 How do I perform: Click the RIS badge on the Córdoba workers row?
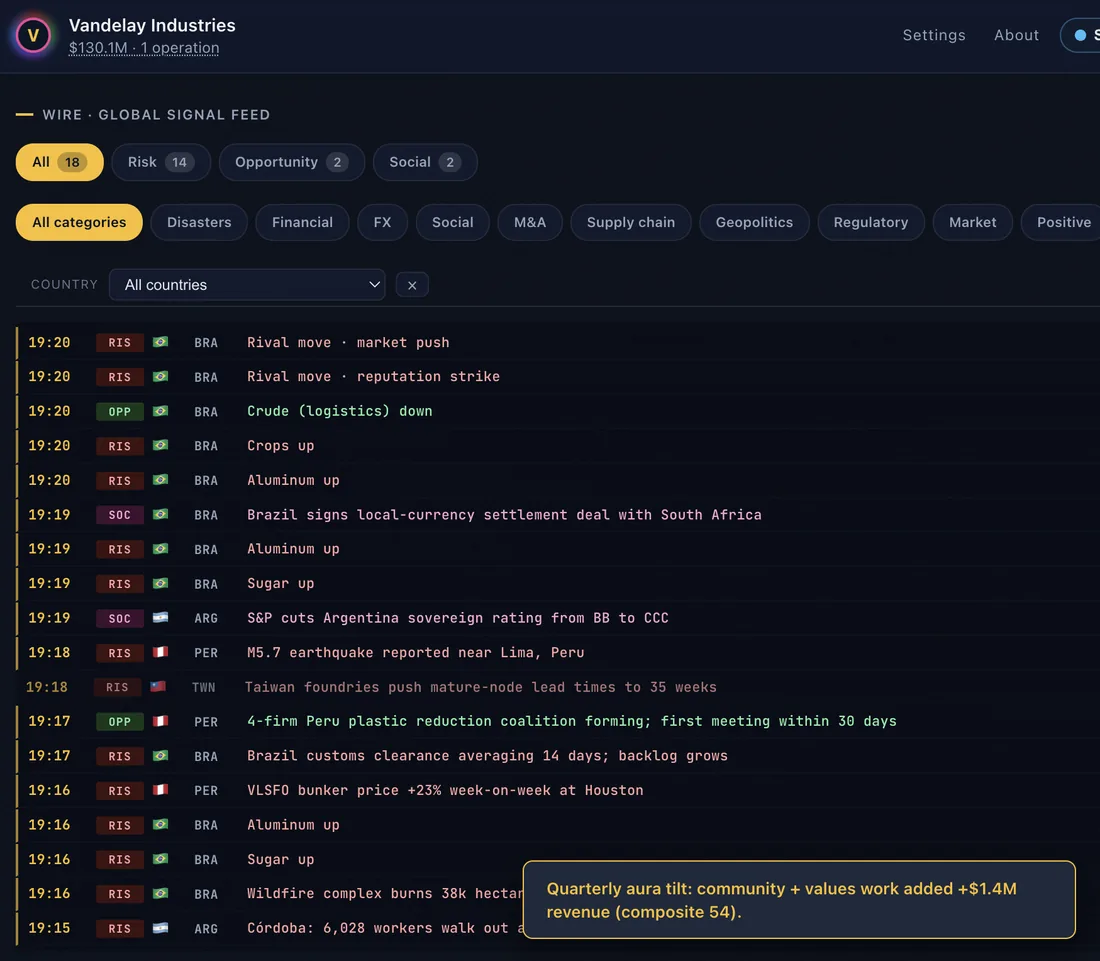coord(119,928)
